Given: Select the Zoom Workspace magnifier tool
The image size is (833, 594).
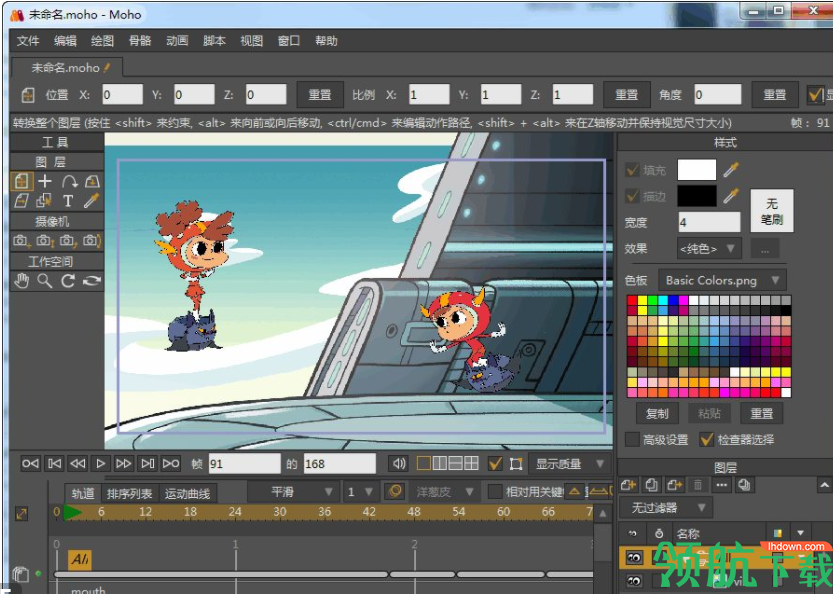Looking at the screenshot, I should 45,281.
